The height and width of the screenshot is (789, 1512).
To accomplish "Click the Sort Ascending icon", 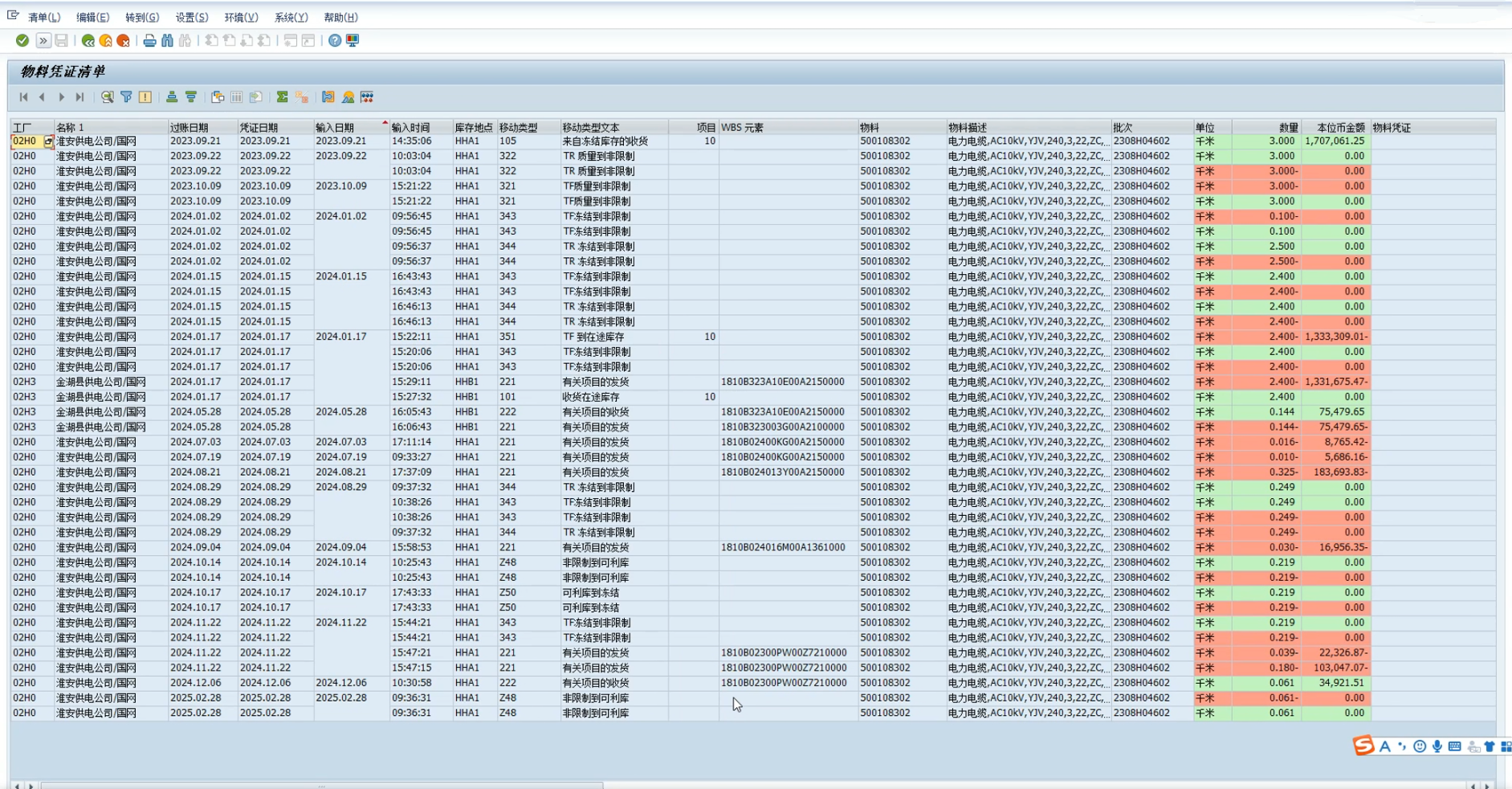I will [x=172, y=97].
